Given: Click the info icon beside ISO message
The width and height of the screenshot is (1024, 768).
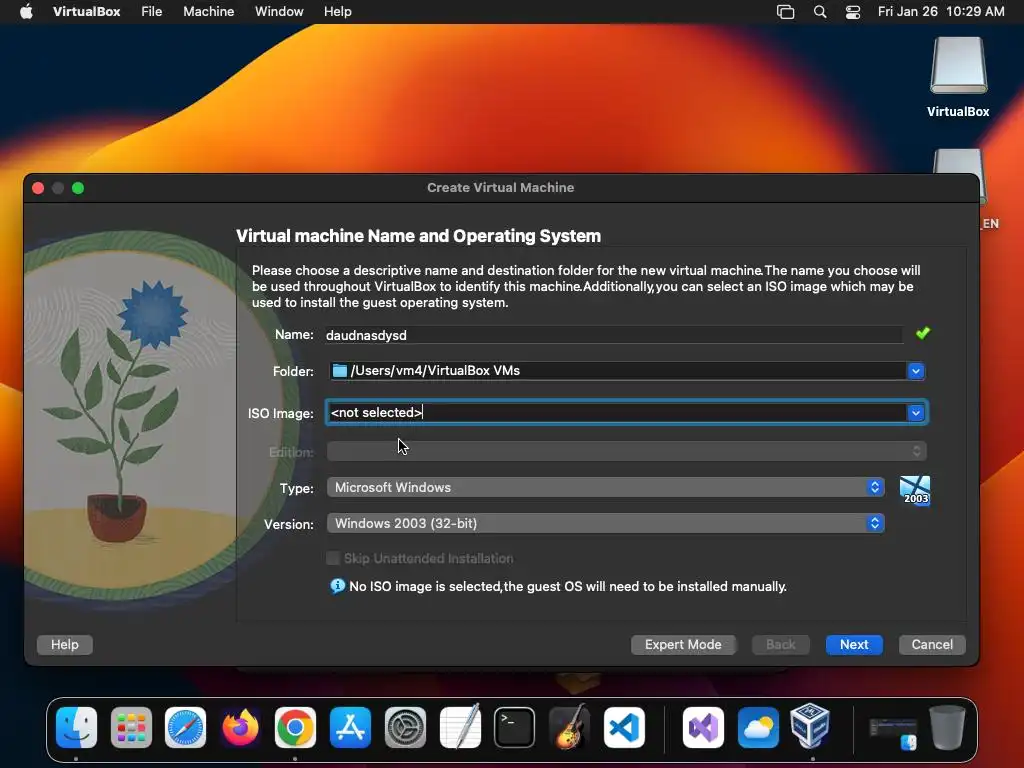Looking at the screenshot, I should click(338, 586).
